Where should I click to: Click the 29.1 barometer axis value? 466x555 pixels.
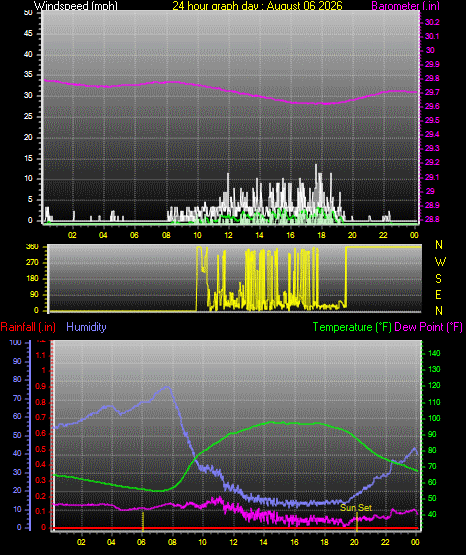(432, 177)
